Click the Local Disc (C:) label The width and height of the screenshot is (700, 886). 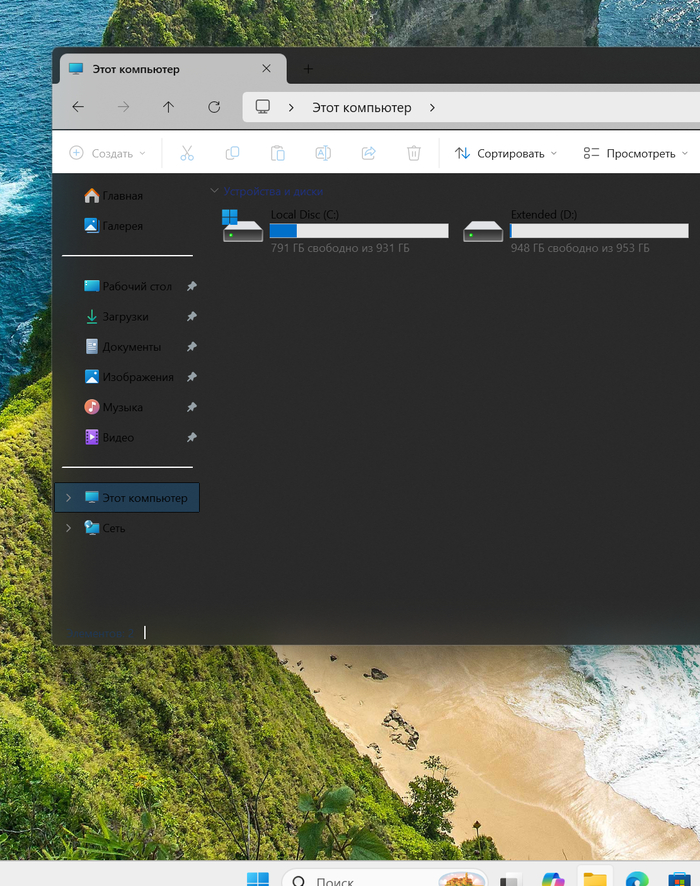(x=305, y=215)
